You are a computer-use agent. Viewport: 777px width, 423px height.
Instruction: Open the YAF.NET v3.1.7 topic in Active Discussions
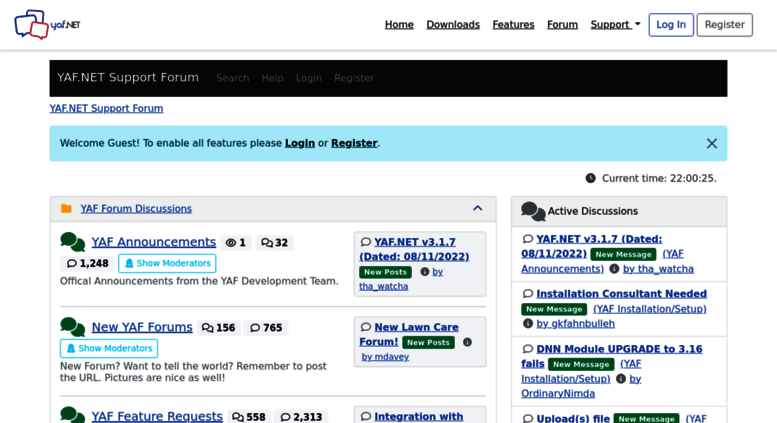pyautogui.click(x=592, y=246)
